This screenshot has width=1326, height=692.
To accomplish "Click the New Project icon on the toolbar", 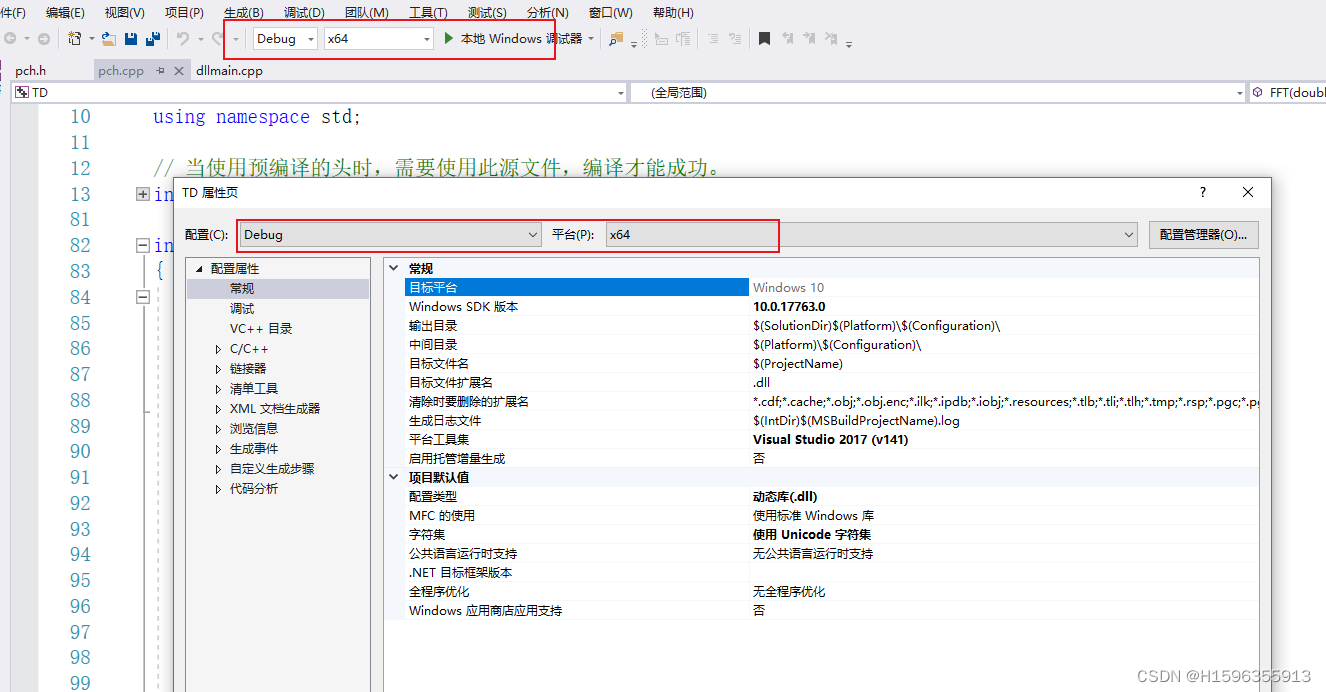I will point(75,38).
